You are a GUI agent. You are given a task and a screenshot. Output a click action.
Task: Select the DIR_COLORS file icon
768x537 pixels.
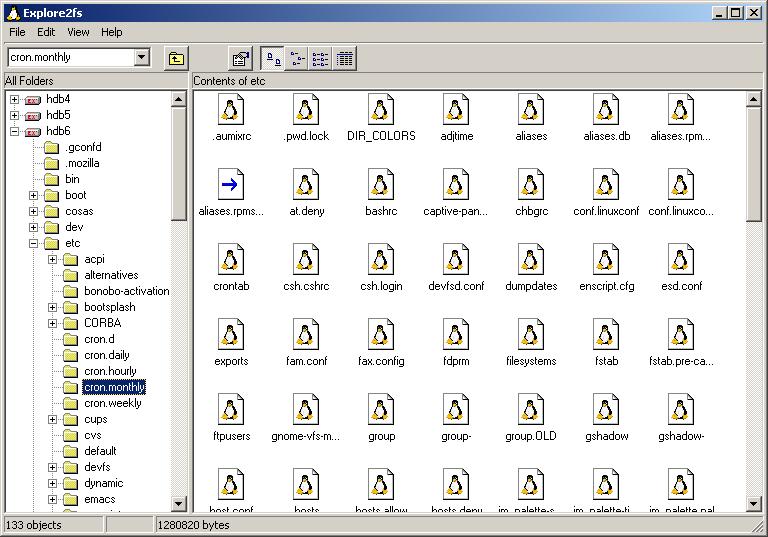(381, 109)
